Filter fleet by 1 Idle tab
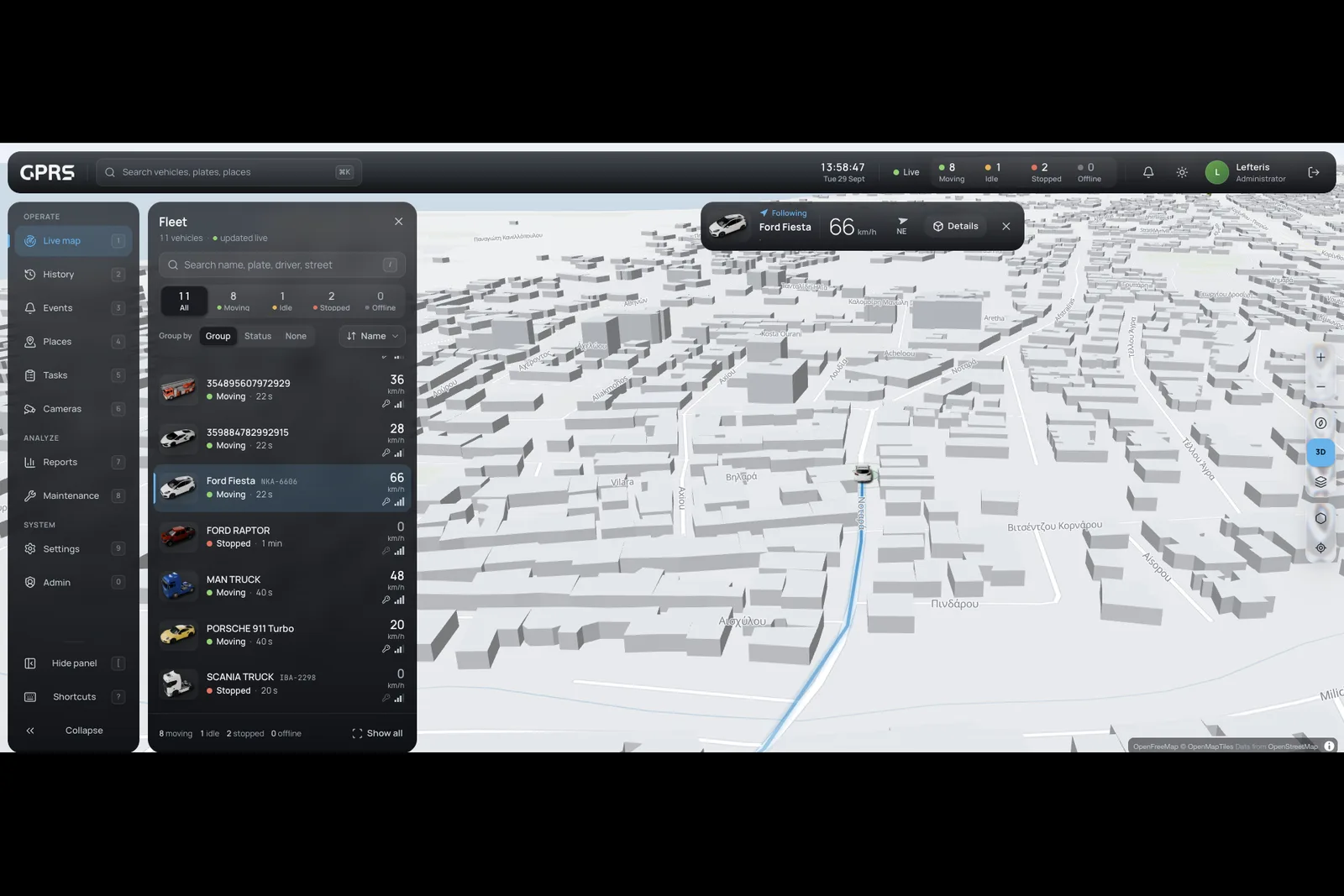1344x896 pixels. tap(282, 301)
